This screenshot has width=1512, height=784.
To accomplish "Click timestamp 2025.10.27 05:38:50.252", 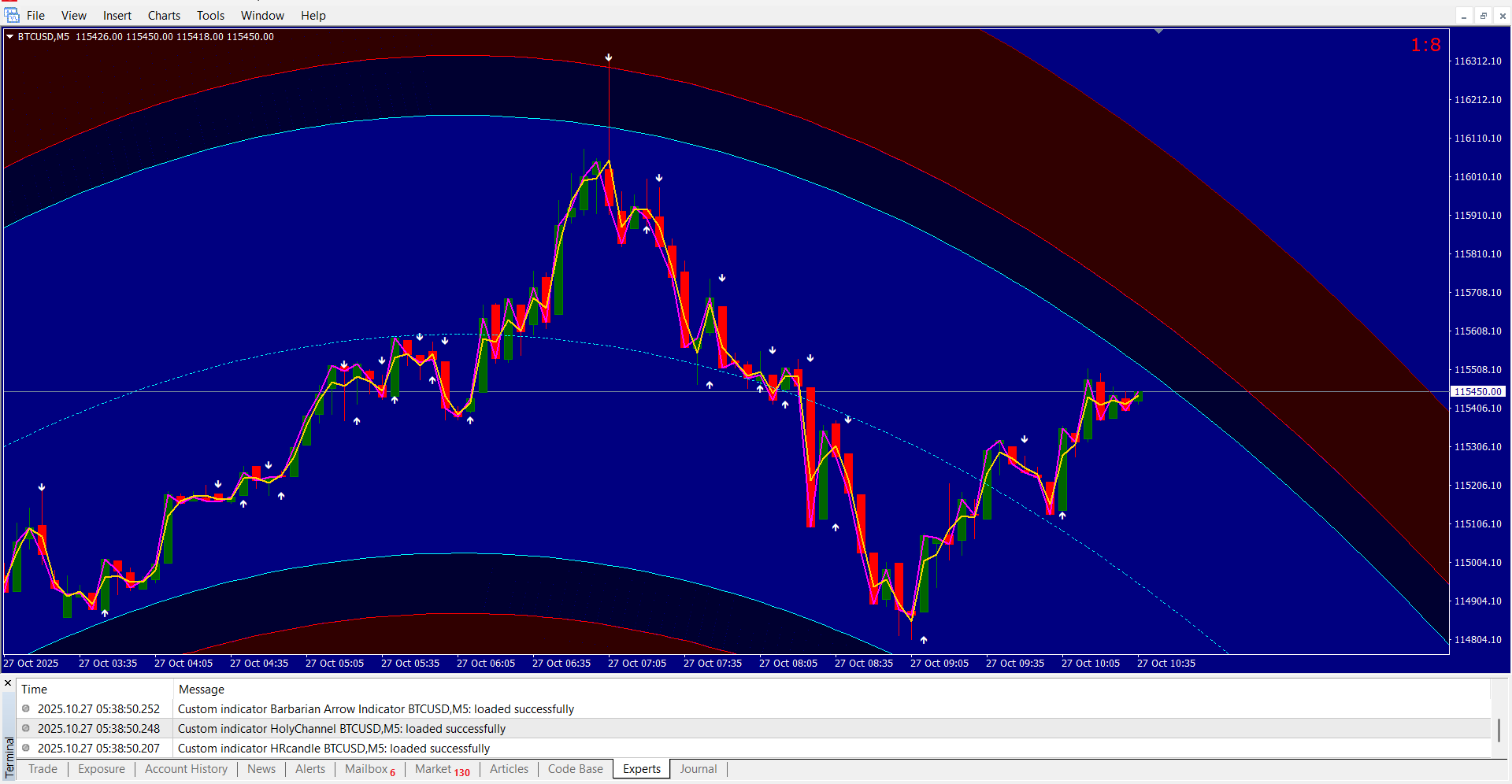I will click(98, 708).
